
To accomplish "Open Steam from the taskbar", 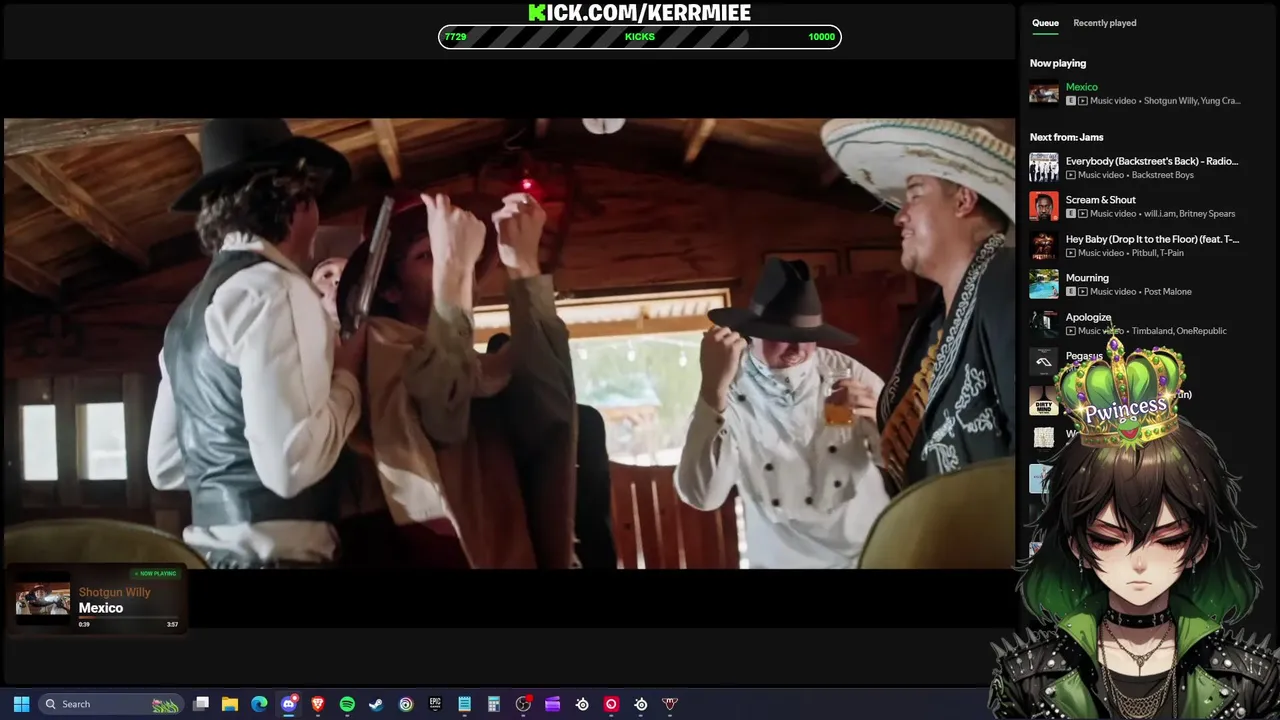I will pos(376,704).
